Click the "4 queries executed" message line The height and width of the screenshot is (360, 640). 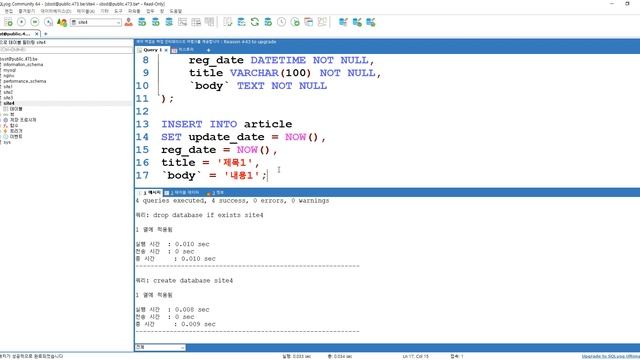[232, 201]
